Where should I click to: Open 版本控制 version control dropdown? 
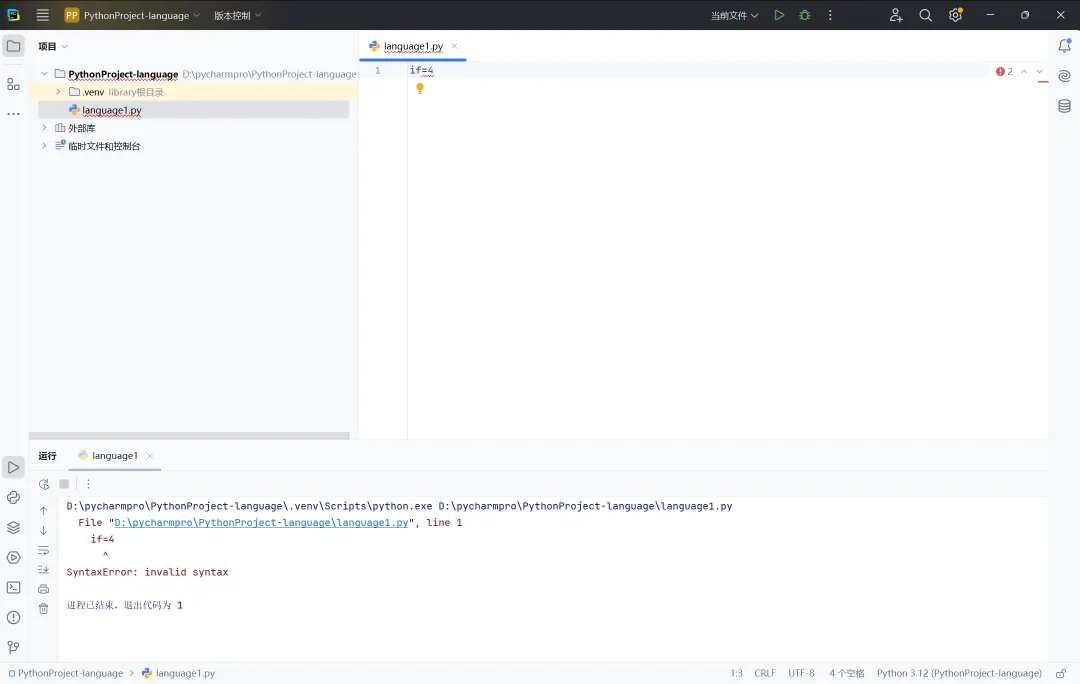pos(237,15)
